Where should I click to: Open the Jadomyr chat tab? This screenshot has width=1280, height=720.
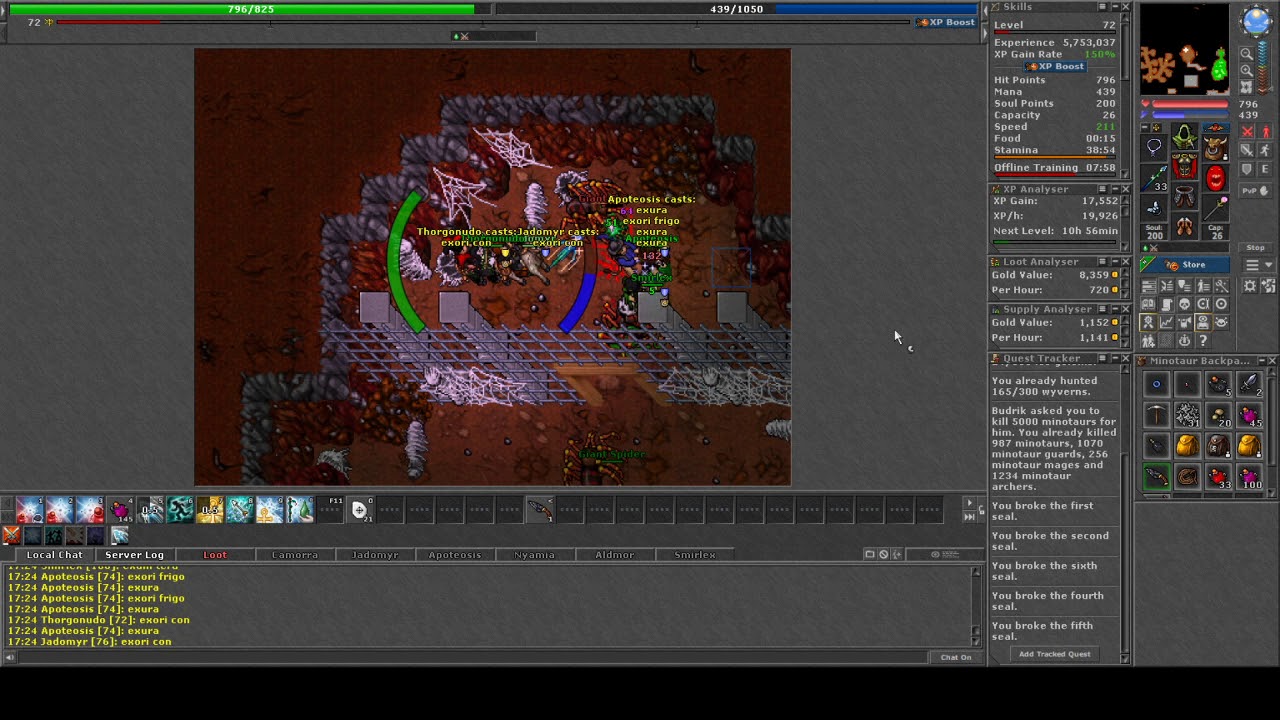375,554
